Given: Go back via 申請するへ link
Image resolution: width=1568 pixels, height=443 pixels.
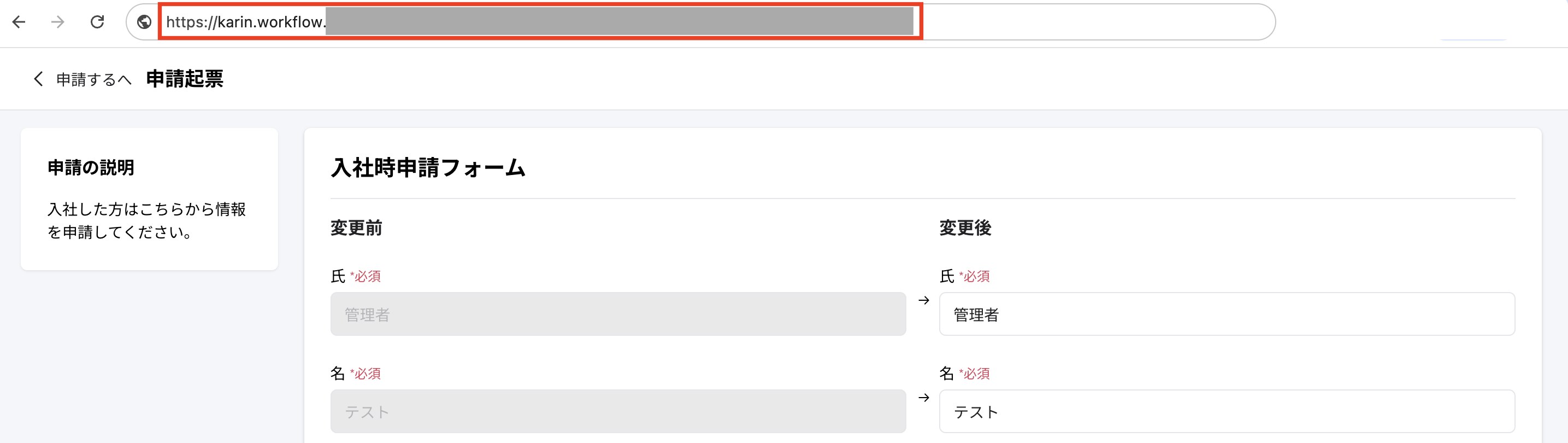Looking at the screenshot, I should (x=93, y=80).
